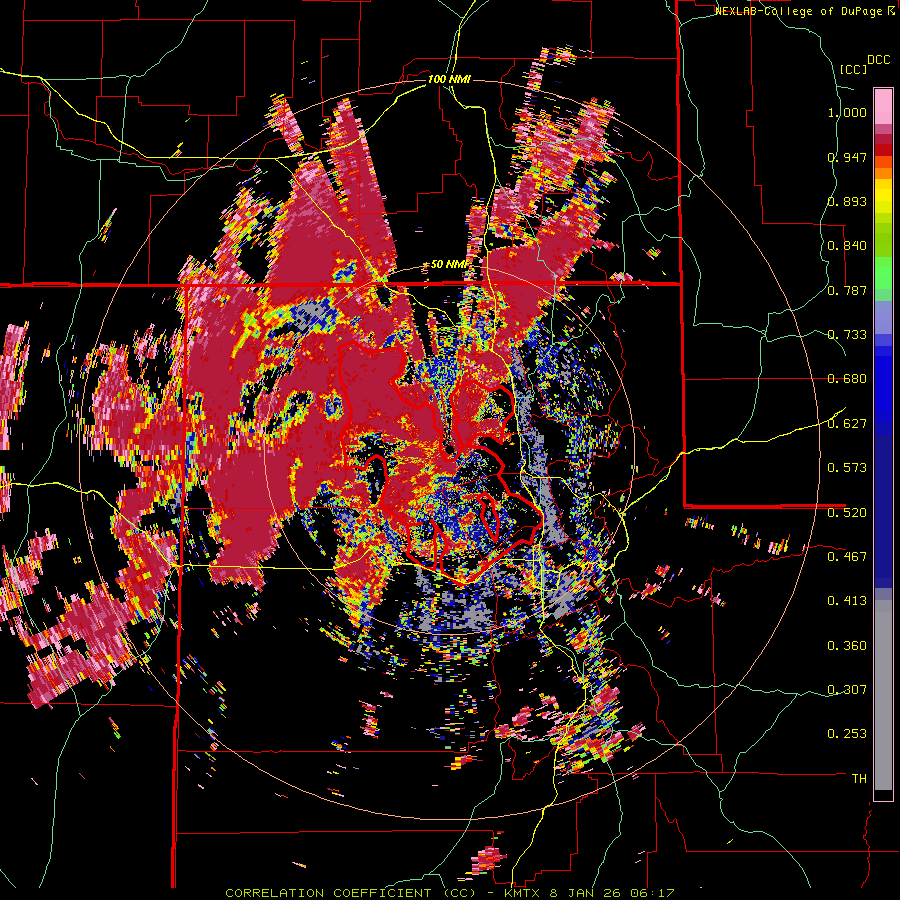Click the DCC product label
Image resolution: width=900 pixels, height=900 pixels.
tap(878, 60)
